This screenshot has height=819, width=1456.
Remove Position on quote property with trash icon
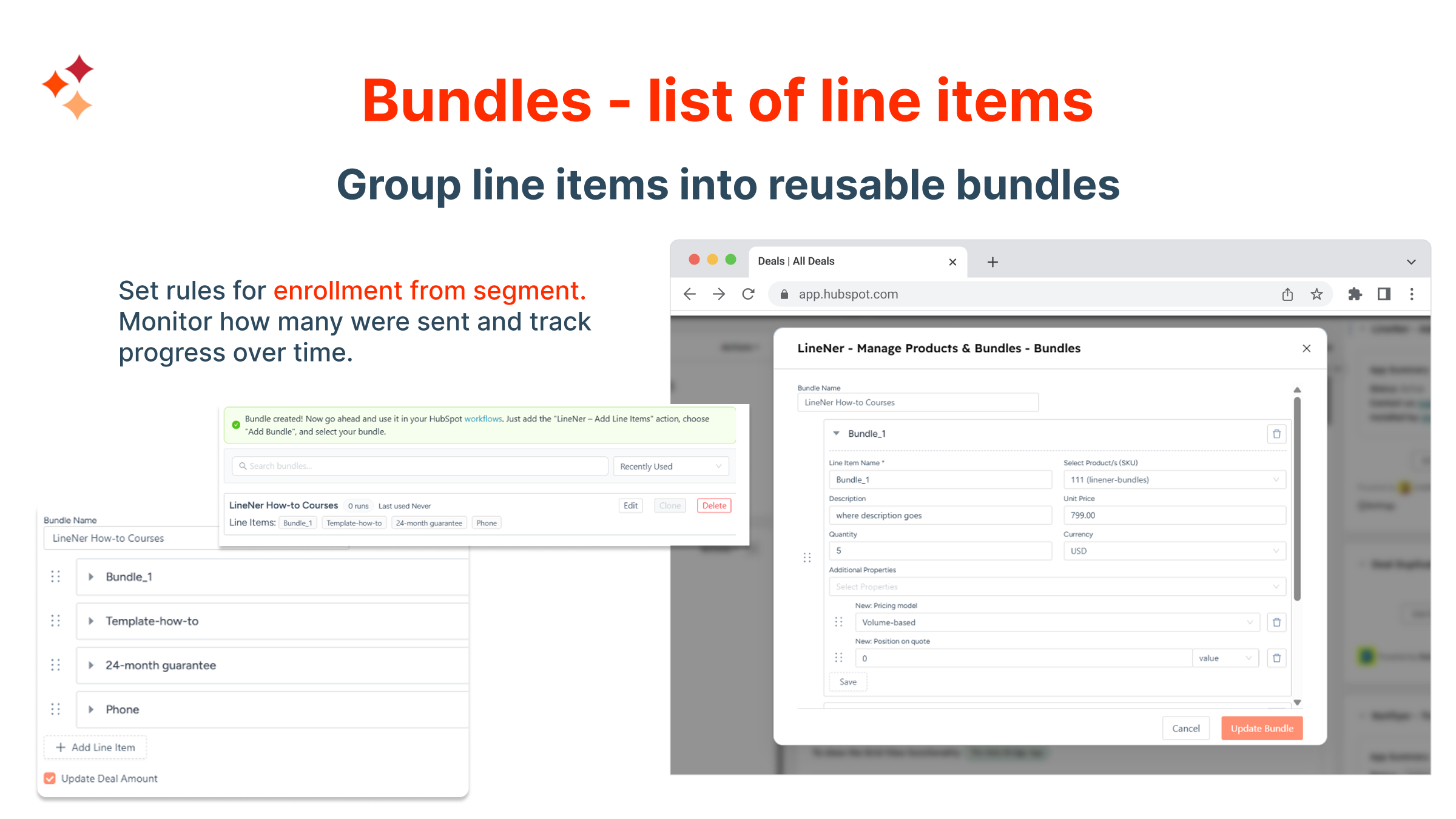(x=1276, y=658)
